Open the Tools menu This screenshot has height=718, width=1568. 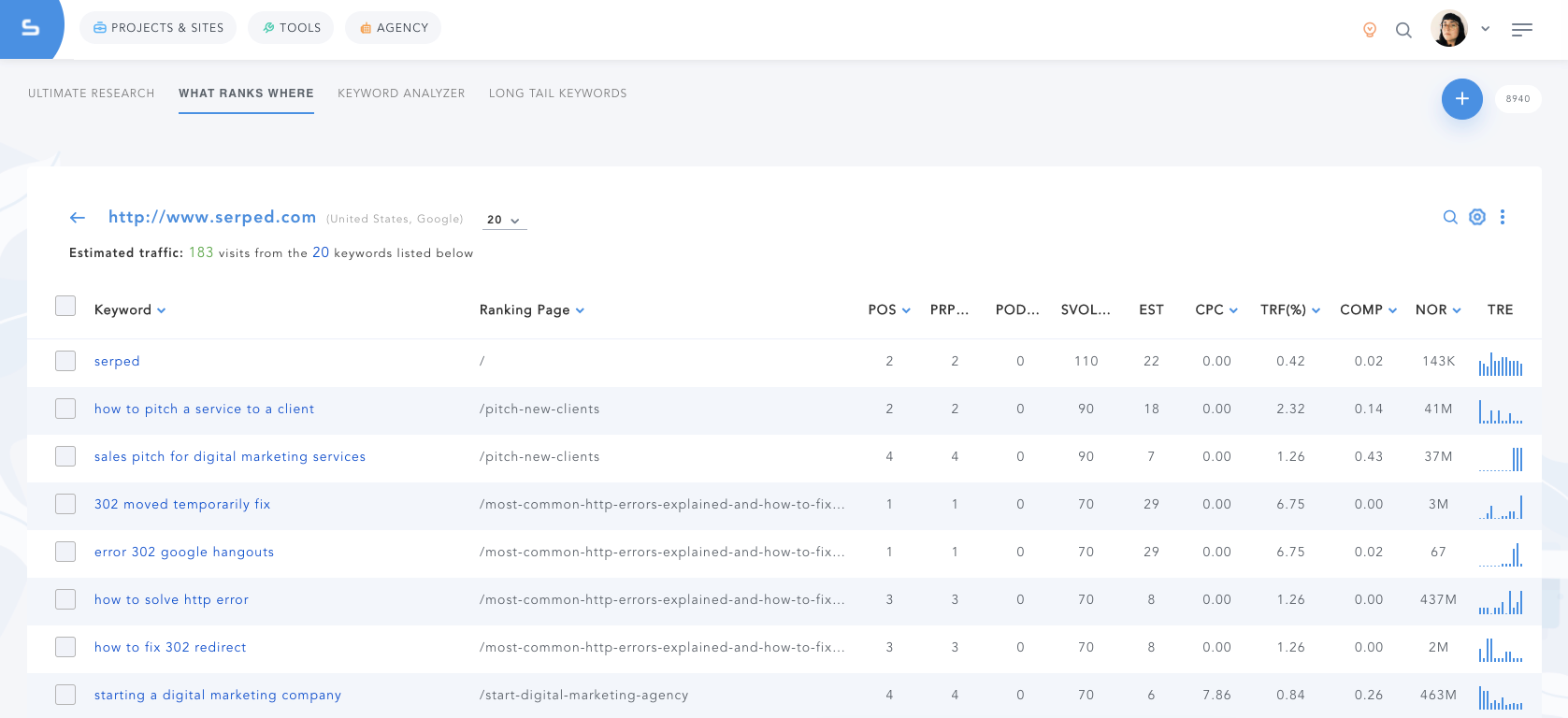pos(291,28)
